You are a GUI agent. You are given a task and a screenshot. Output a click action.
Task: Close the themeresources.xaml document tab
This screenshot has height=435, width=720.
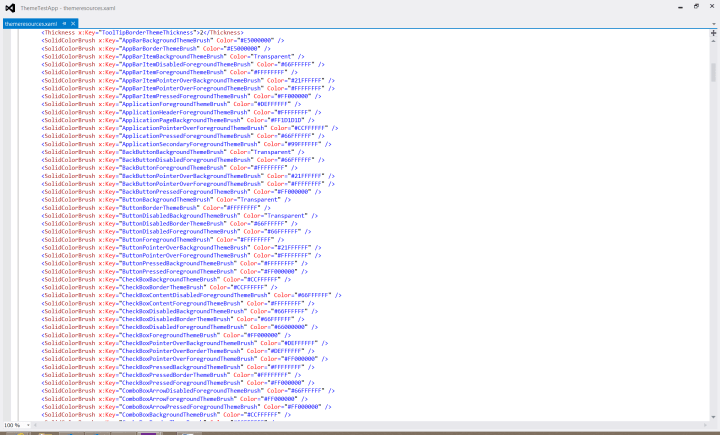[73, 22]
